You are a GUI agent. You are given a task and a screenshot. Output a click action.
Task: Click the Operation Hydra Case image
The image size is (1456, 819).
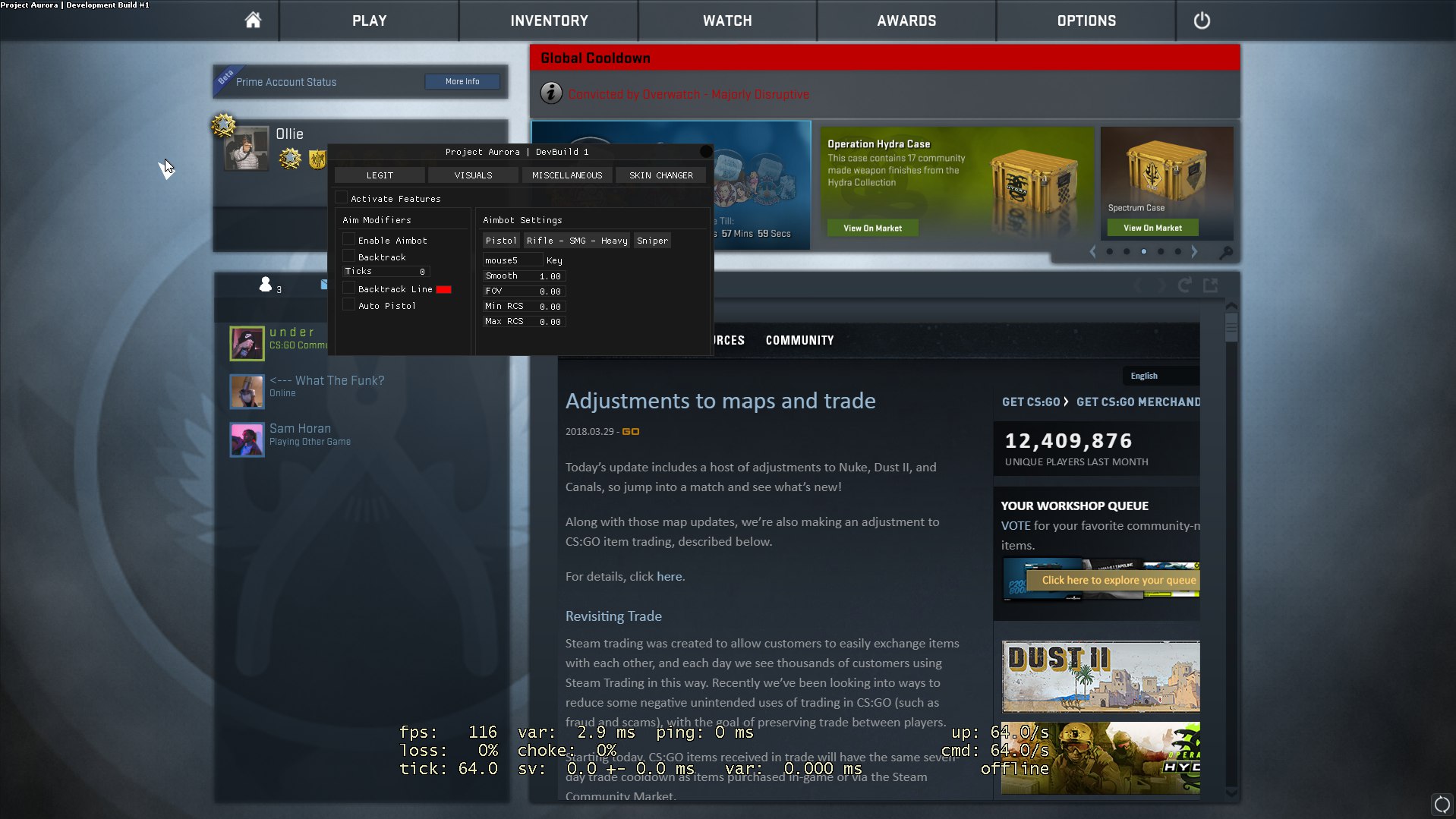[1034, 182]
